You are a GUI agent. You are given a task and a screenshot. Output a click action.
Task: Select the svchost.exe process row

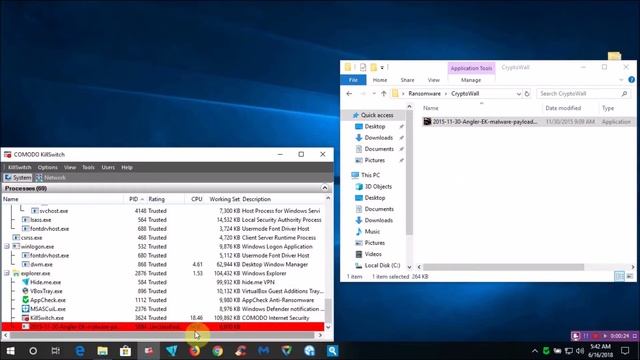(163, 211)
